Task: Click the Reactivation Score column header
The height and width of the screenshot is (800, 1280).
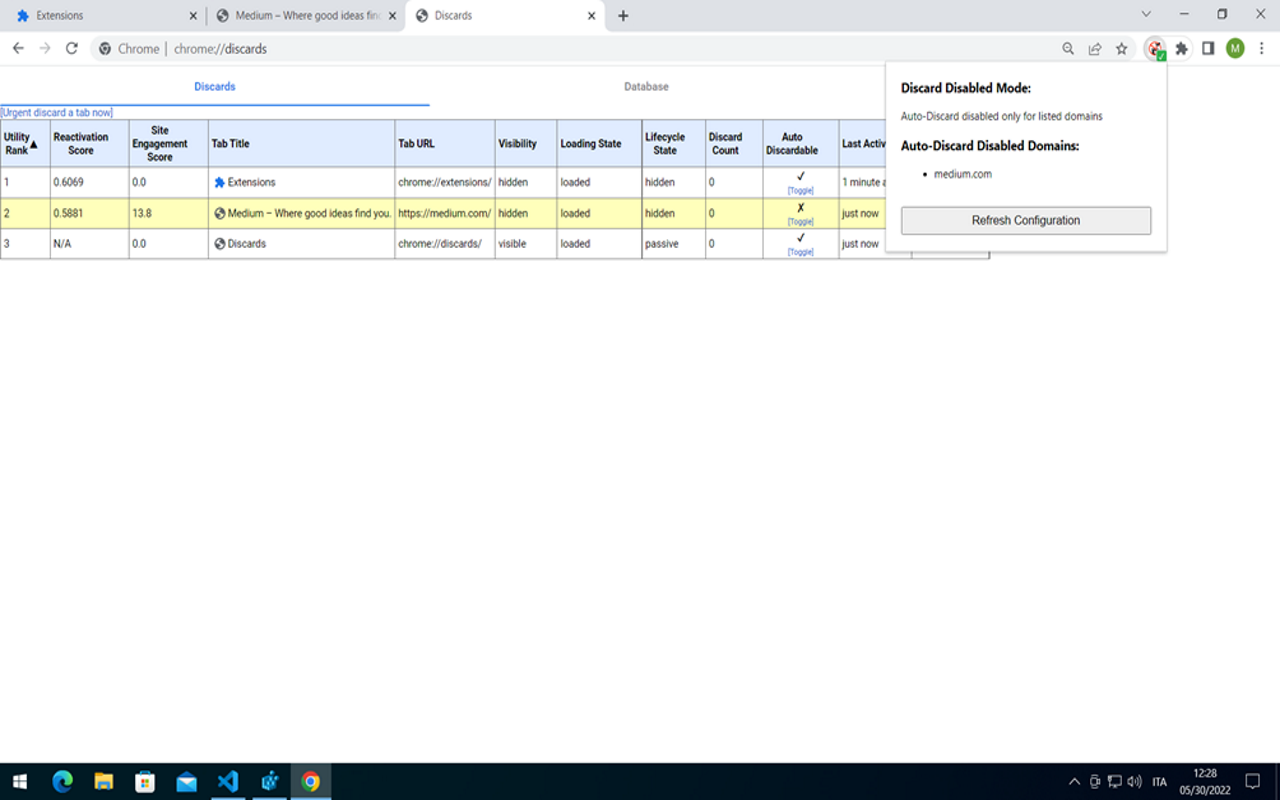Action: pyautogui.click(x=89, y=144)
